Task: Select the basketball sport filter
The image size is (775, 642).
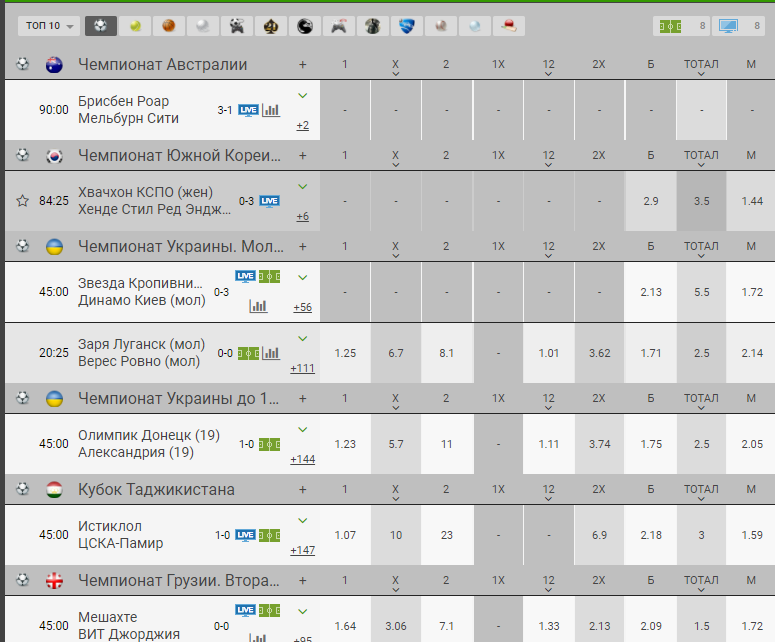Action: [x=169, y=25]
